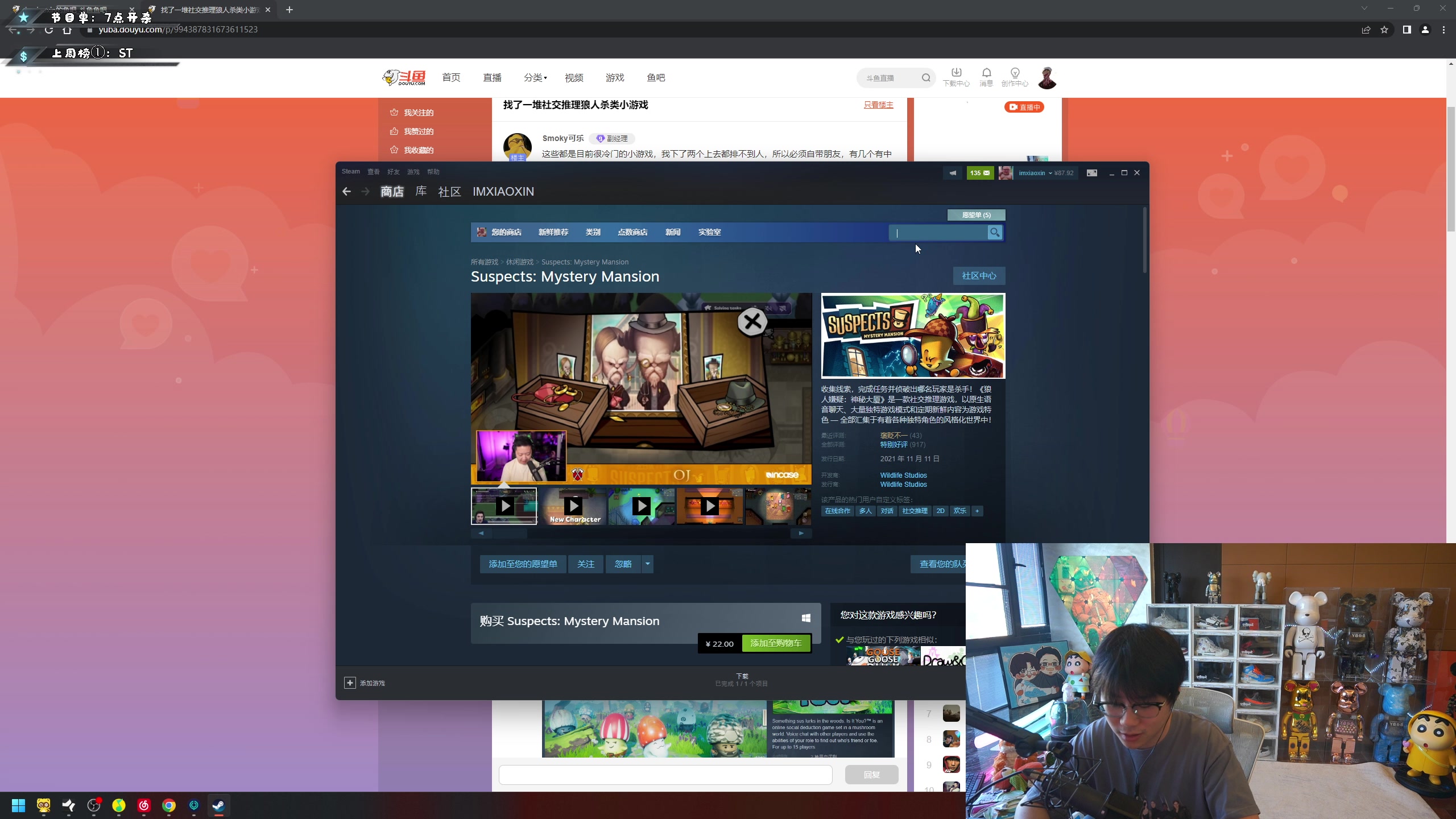Play the New Character video thumbnail

[573, 506]
